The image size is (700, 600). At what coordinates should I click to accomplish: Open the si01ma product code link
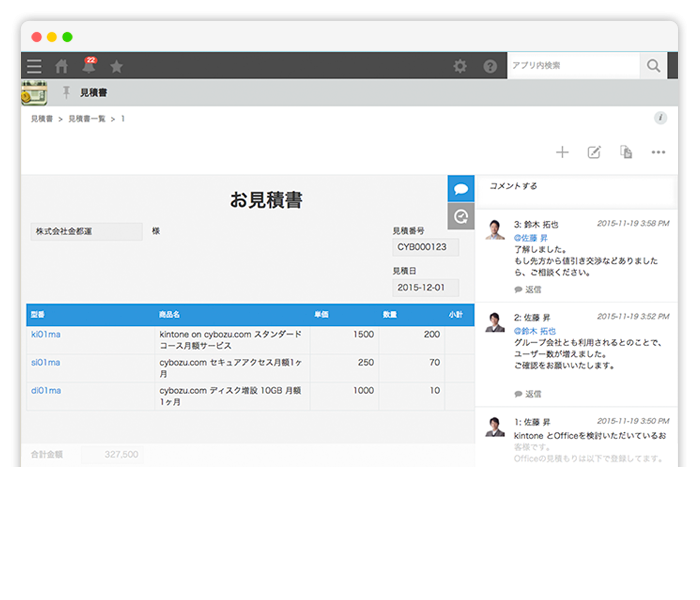pos(46,362)
